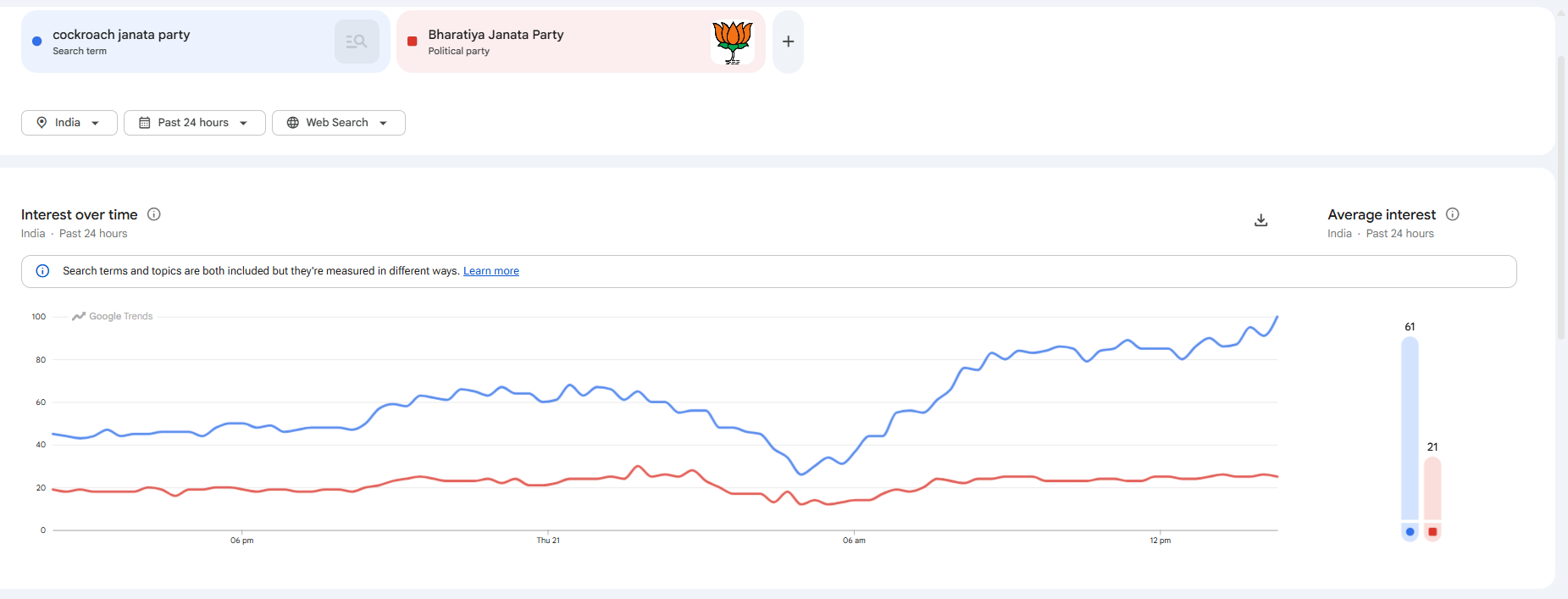Click the calendar icon in the Past 24 hours filter
Screen dimensions: 1568x599
145,123
